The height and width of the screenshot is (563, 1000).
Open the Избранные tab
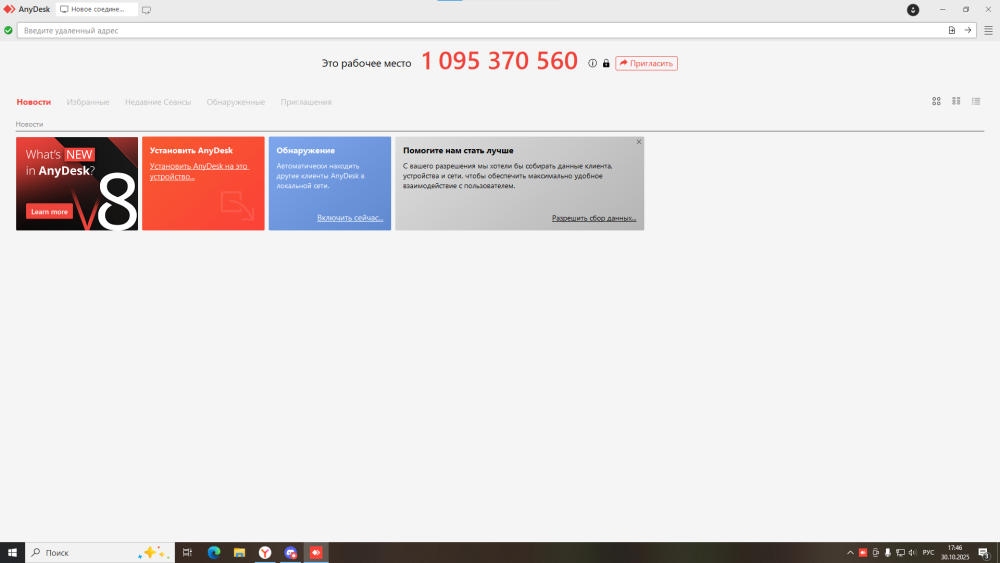point(88,102)
